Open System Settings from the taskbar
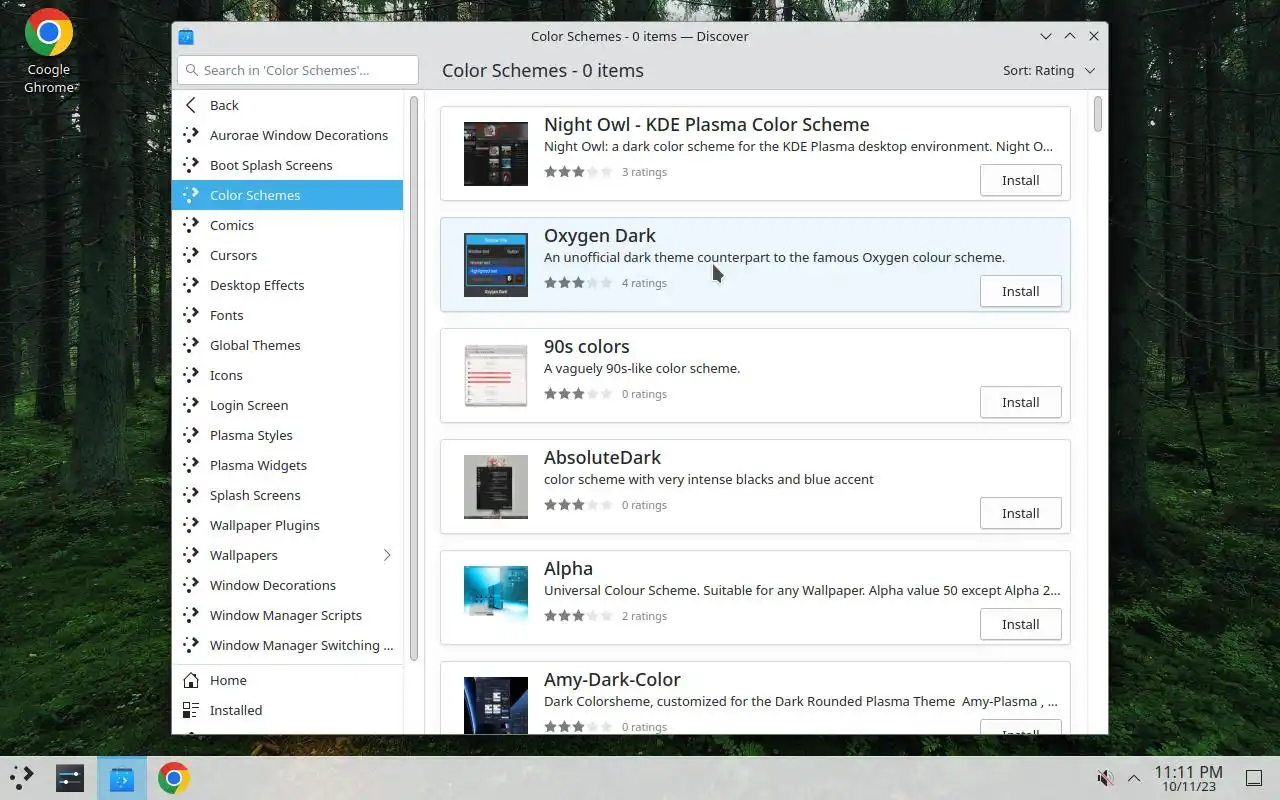 [69, 777]
